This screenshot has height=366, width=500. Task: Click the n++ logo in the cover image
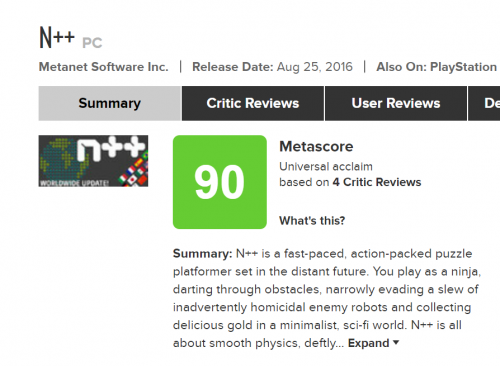point(111,149)
